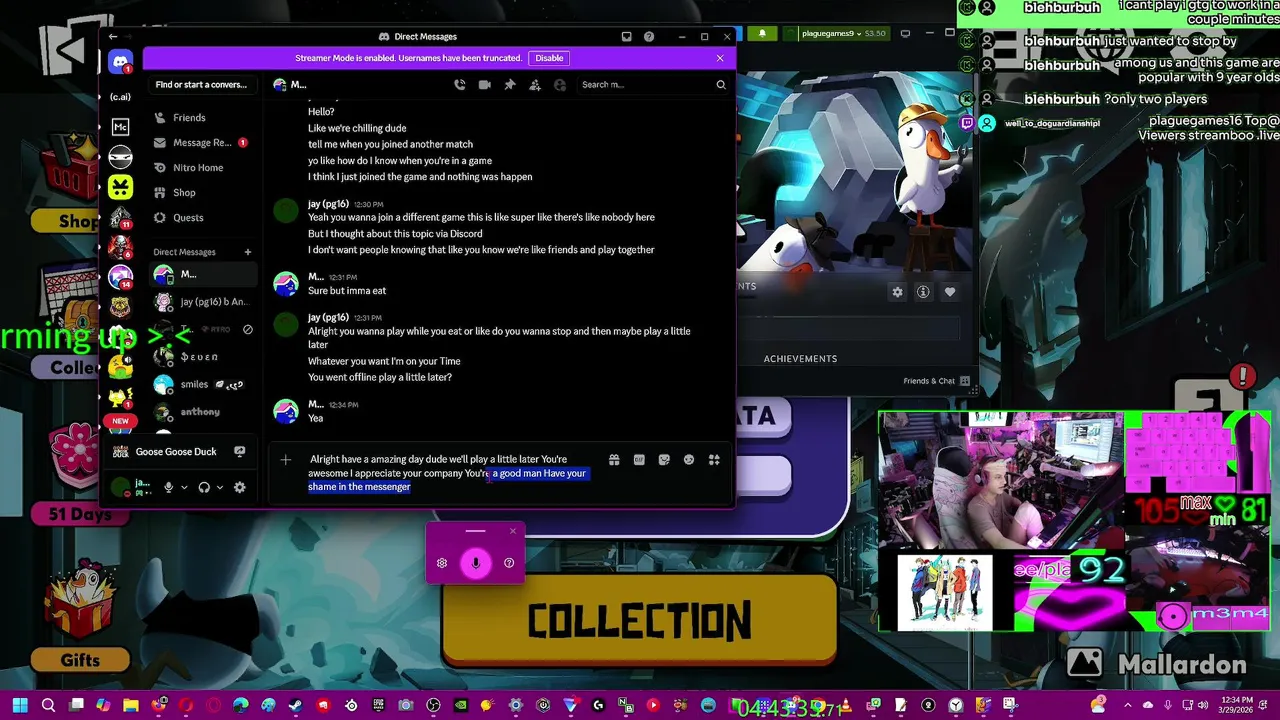This screenshot has width=1280, height=720.
Task: Click the COLLECTION button in the game
Action: (639, 620)
